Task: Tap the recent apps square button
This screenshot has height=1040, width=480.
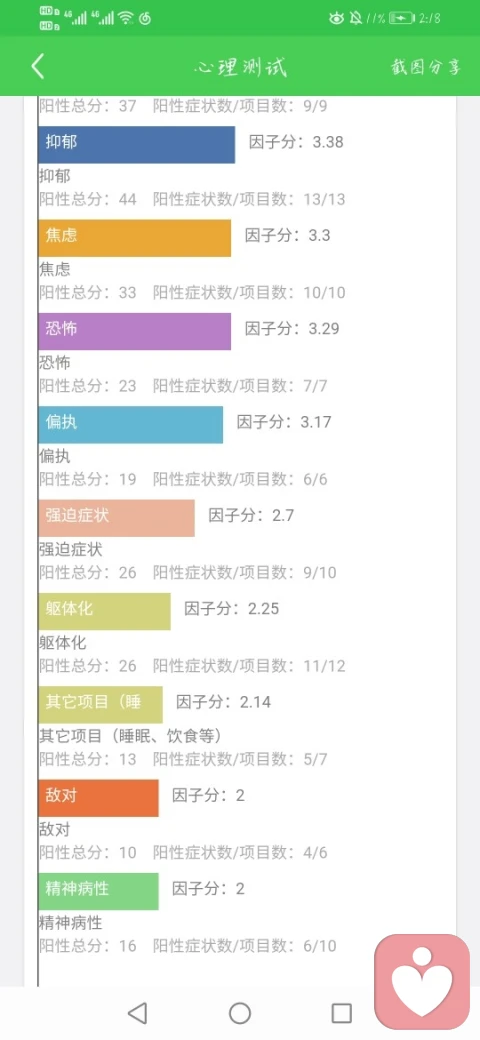Action: click(x=341, y=1013)
